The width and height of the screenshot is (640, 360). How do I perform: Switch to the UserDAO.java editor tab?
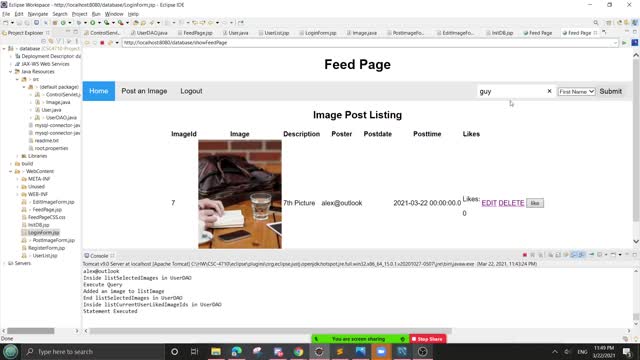pyautogui.click(x=149, y=33)
